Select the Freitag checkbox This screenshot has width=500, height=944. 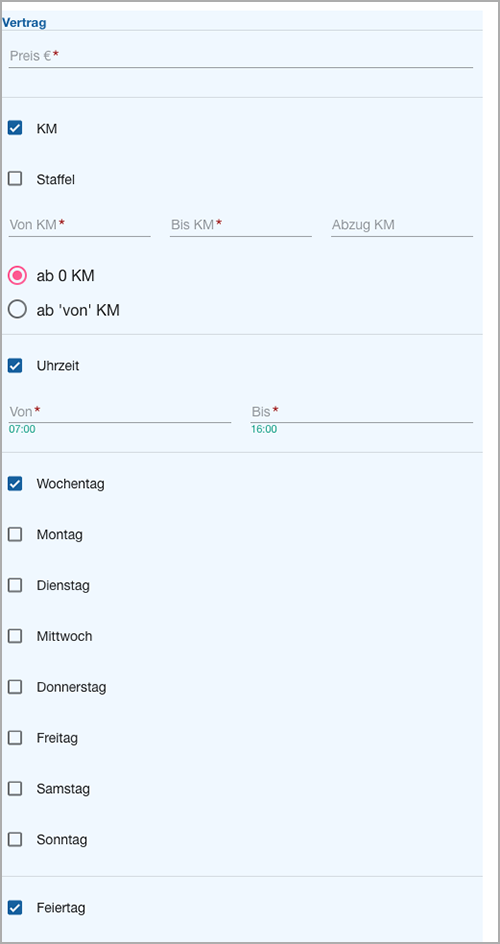coord(15,738)
